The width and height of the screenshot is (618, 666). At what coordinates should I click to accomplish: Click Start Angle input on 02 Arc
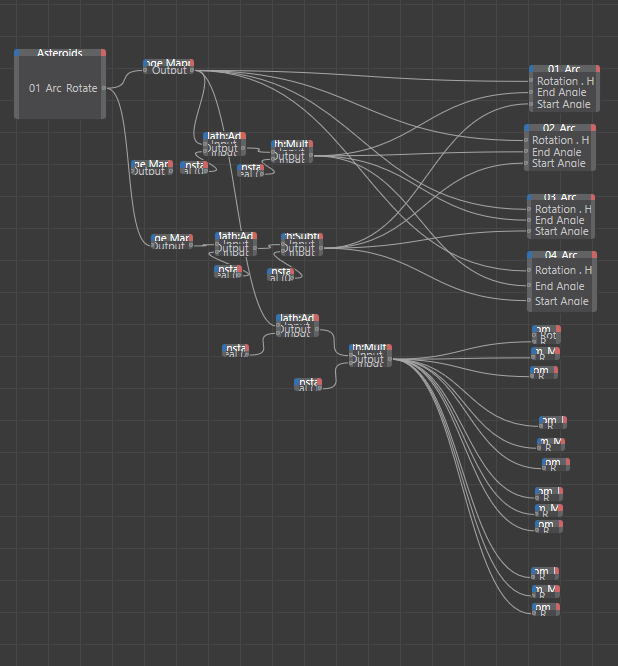tap(527, 163)
